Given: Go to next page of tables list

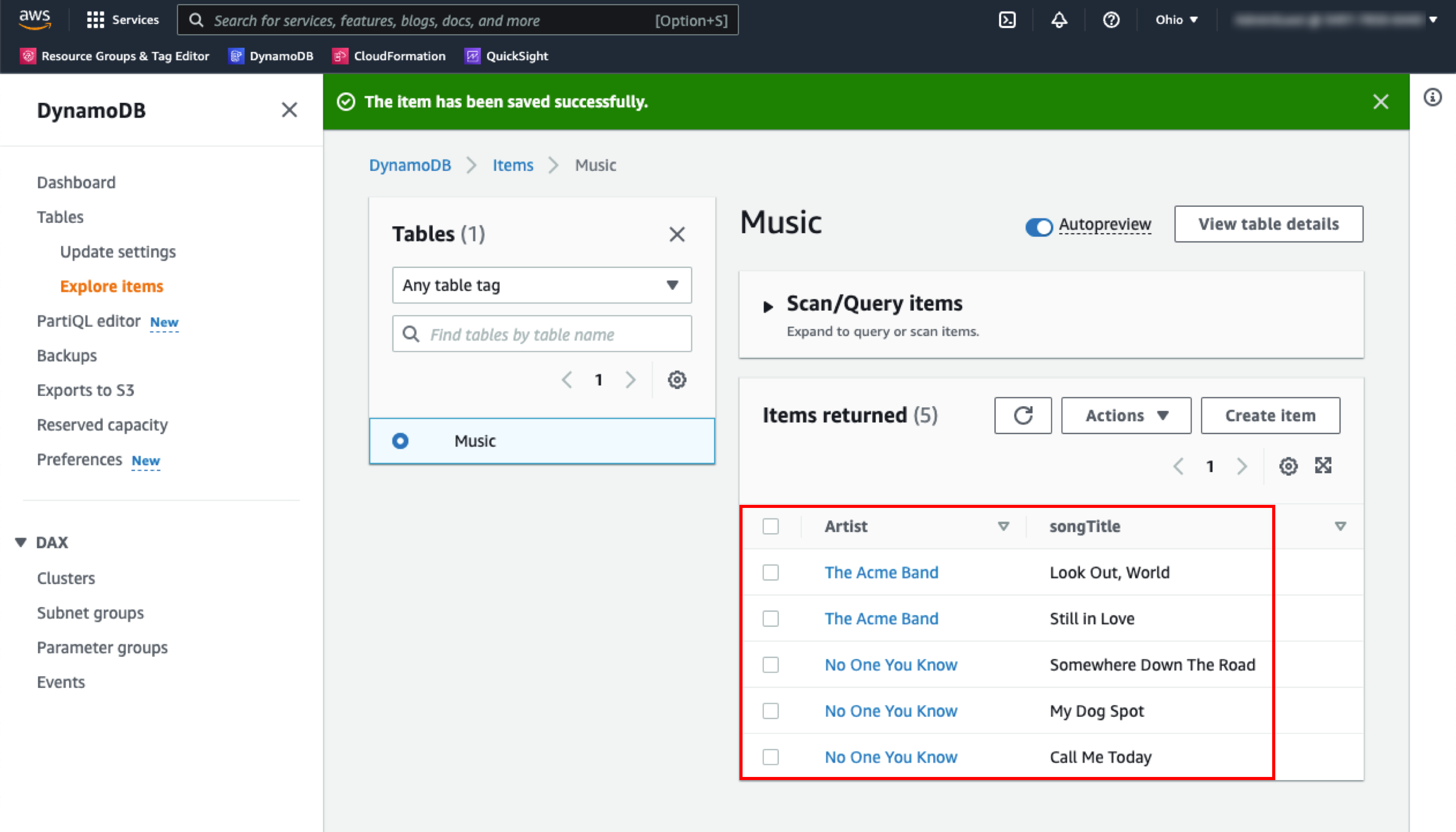Looking at the screenshot, I should (x=630, y=380).
